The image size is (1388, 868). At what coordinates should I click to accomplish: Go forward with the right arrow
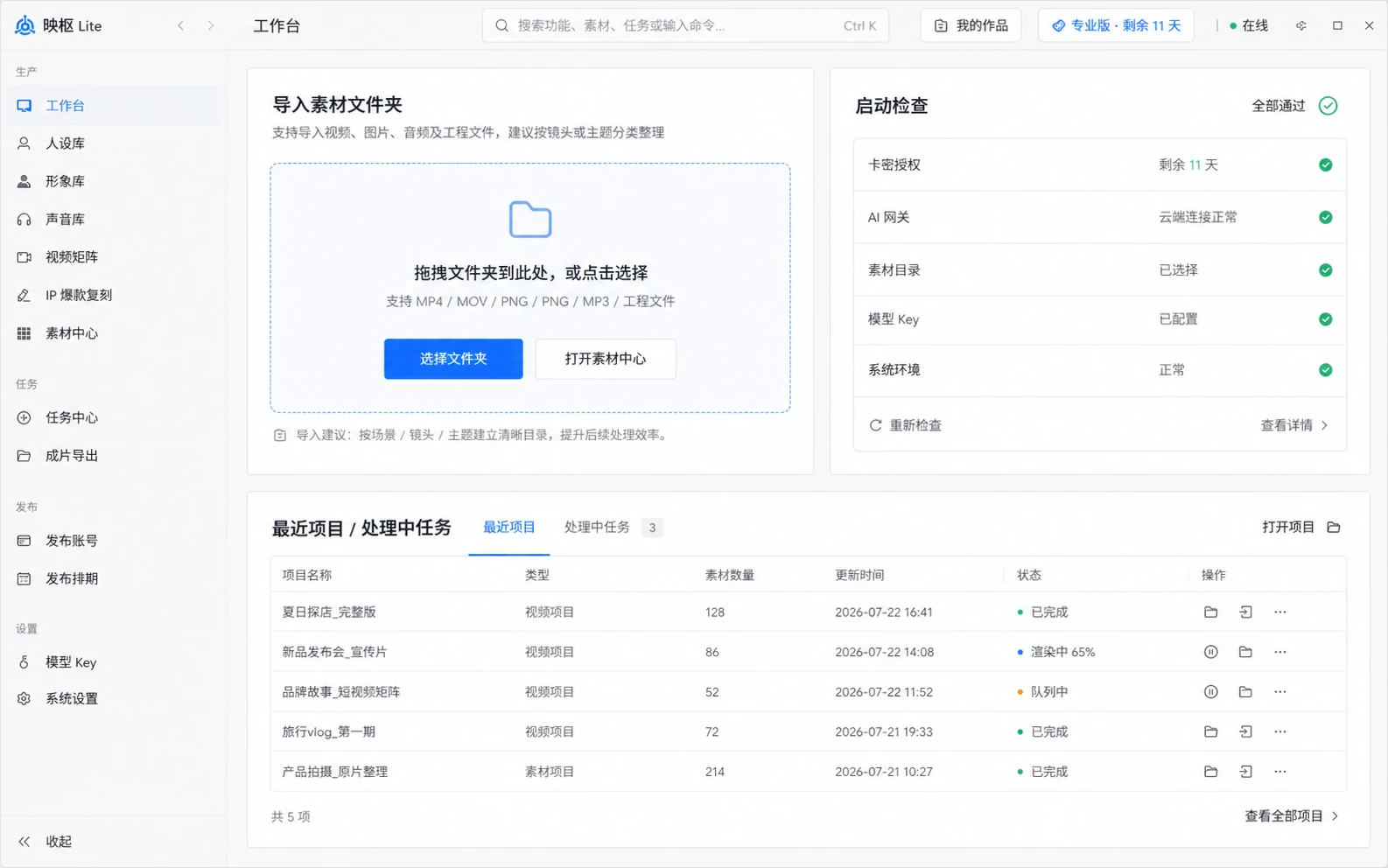click(211, 25)
